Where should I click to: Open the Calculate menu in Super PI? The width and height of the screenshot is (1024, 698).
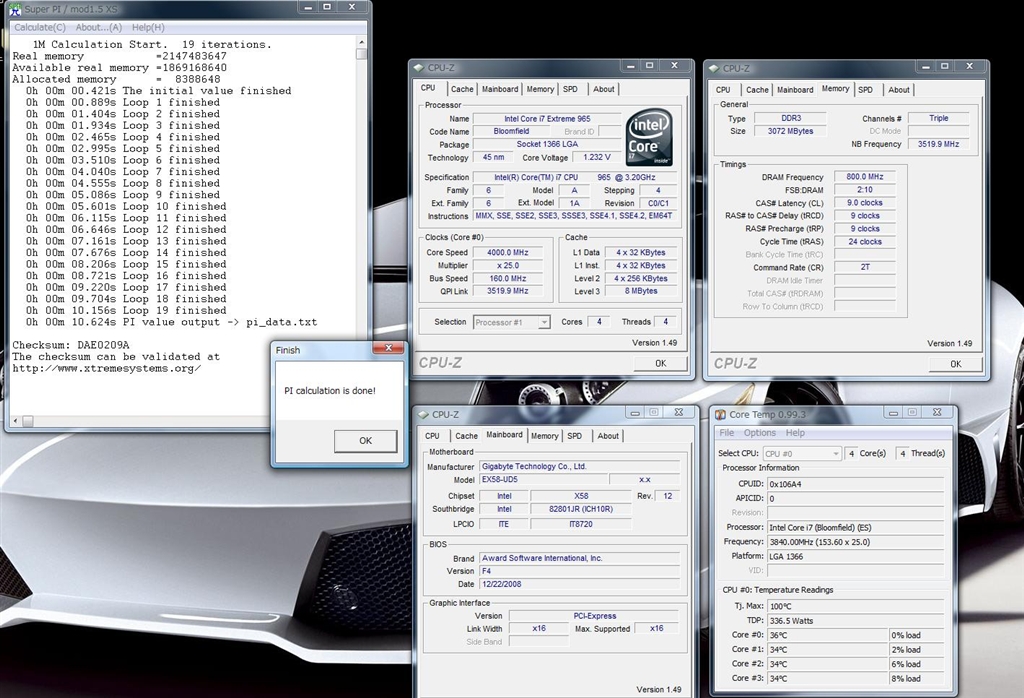[40, 27]
